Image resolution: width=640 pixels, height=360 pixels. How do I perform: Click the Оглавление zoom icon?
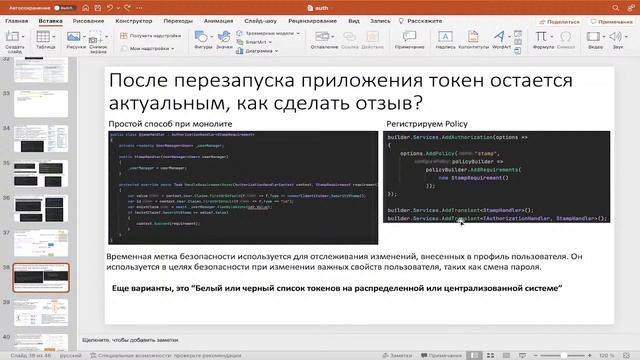click(322, 36)
